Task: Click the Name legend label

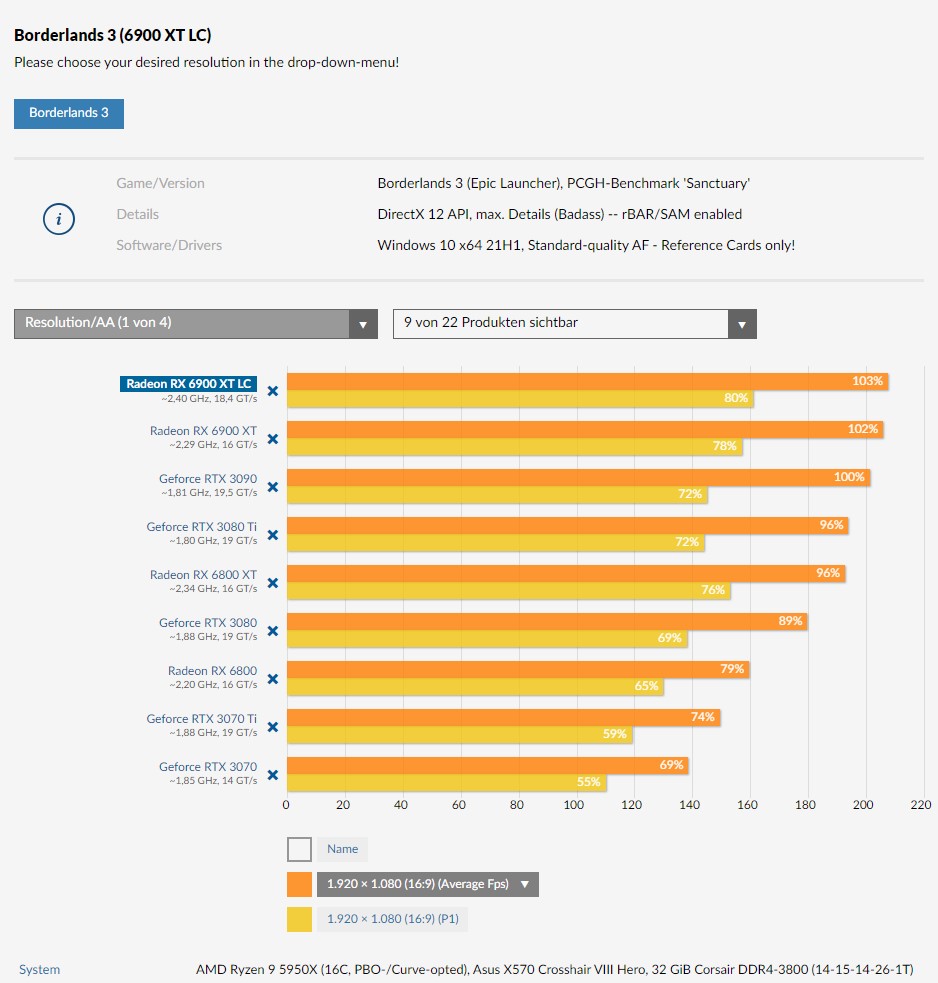Action: coord(342,849)
